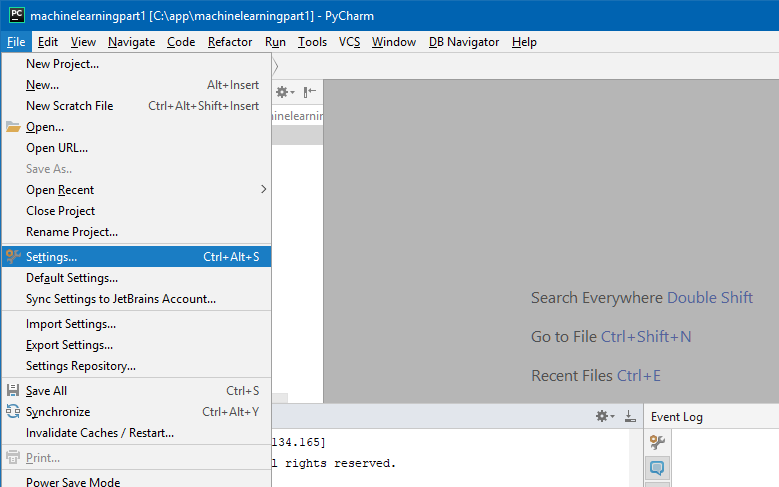The image size is (779, 487).
Task: Click the Save All floppy disk icon
Action: (13, 391)
